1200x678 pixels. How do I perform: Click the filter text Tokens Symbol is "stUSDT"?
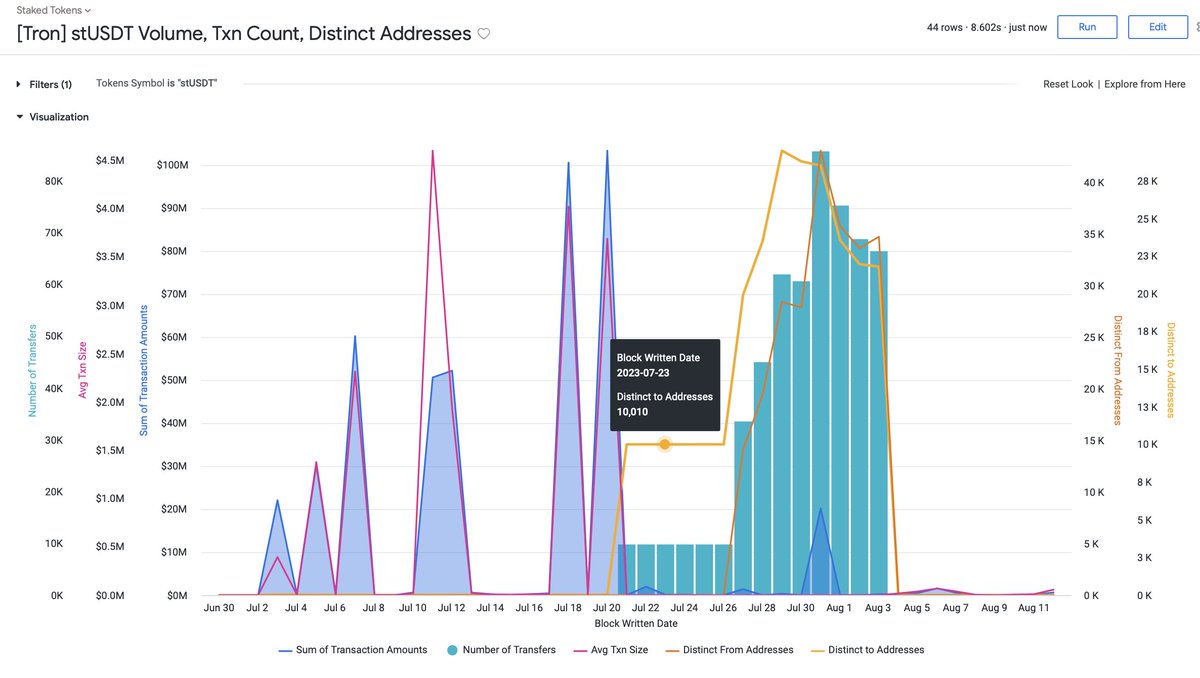(156, 83)
